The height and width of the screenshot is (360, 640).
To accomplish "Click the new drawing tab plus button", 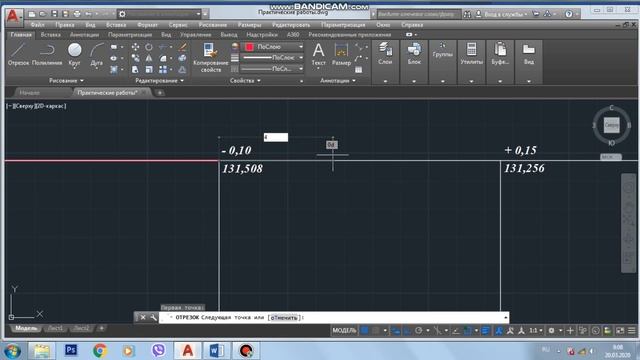I will click(160, 93).
